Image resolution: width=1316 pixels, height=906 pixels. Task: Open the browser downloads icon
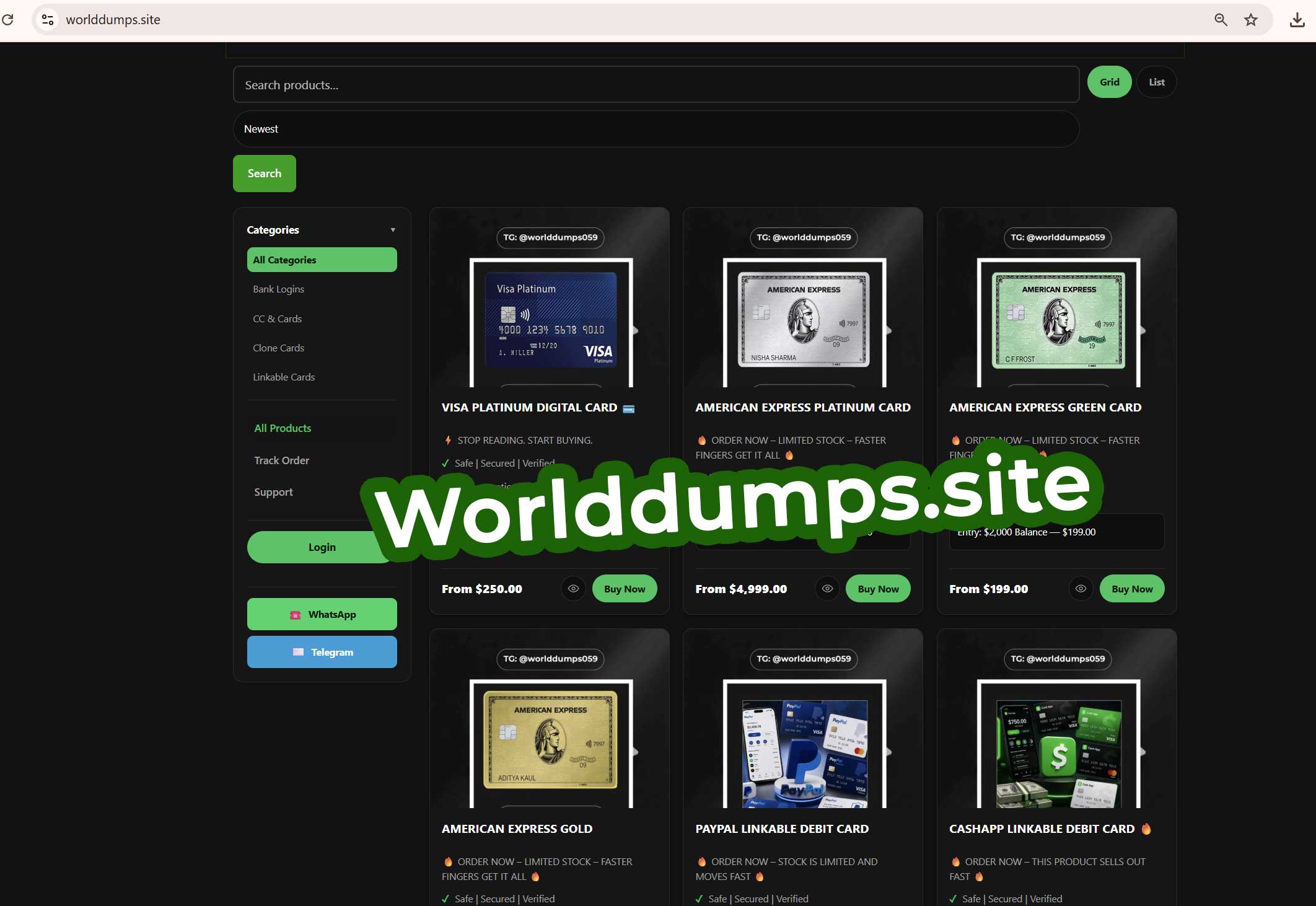tap(1297, 20)
